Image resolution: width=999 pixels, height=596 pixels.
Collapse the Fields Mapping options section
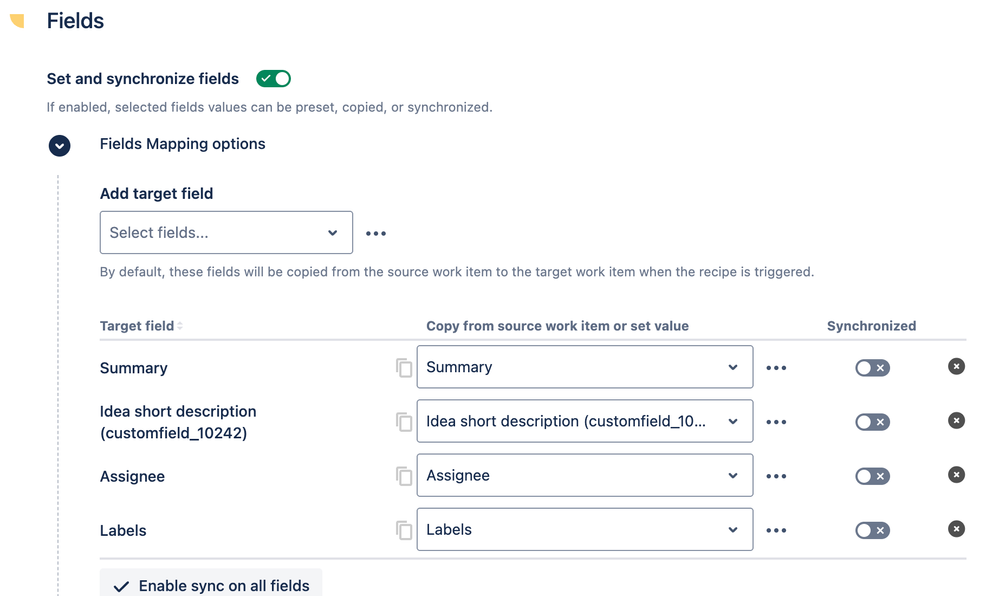pos(60,145)
